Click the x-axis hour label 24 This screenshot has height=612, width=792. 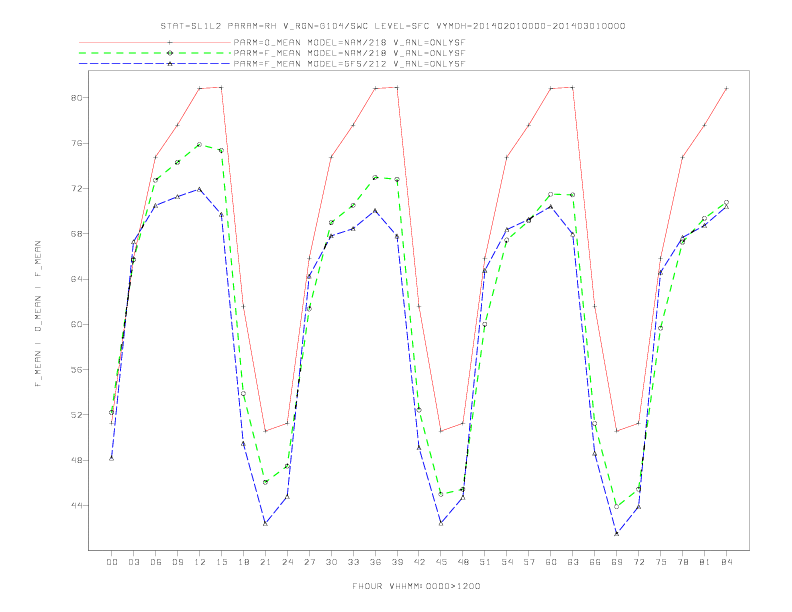[x=287, y=562]
